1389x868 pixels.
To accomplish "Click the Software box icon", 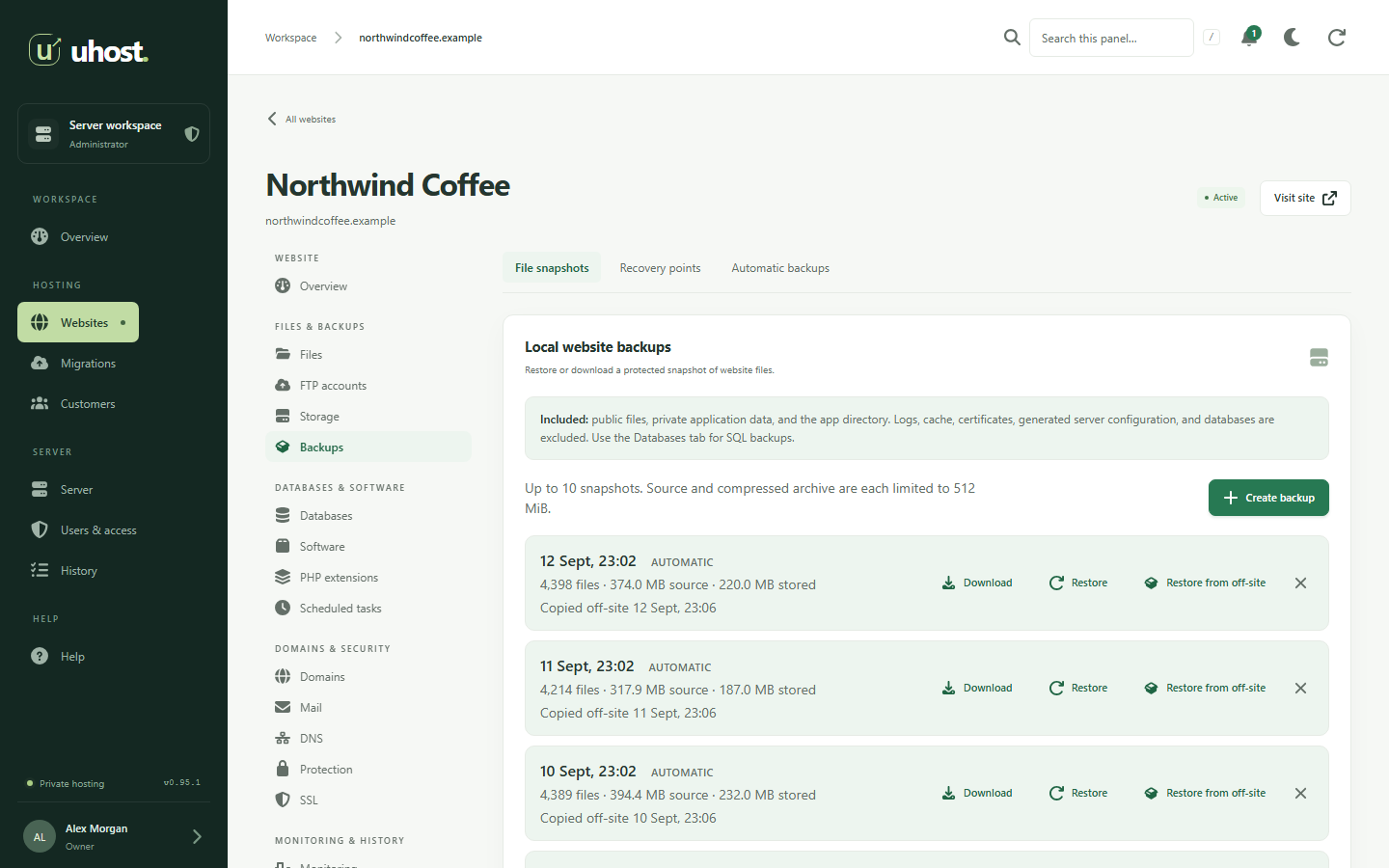I will click(x=283, y=547).
